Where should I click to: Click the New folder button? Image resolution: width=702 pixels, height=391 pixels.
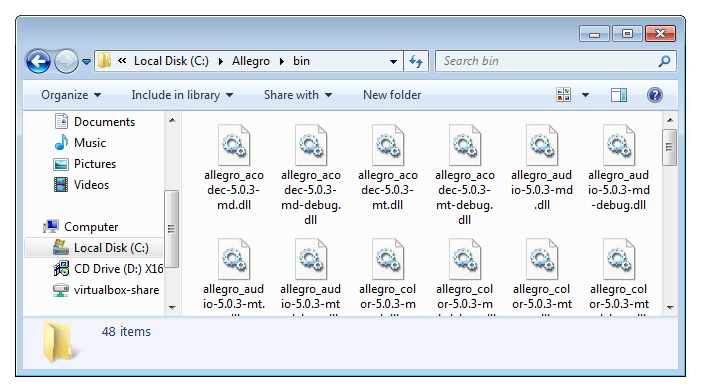(x=392, y=95)
